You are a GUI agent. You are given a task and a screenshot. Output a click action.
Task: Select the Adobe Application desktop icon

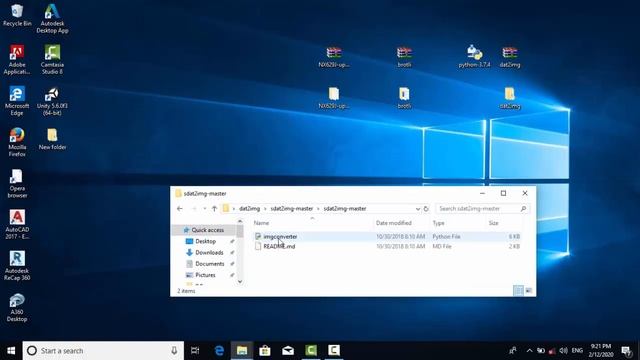click(x=17, y=60)
